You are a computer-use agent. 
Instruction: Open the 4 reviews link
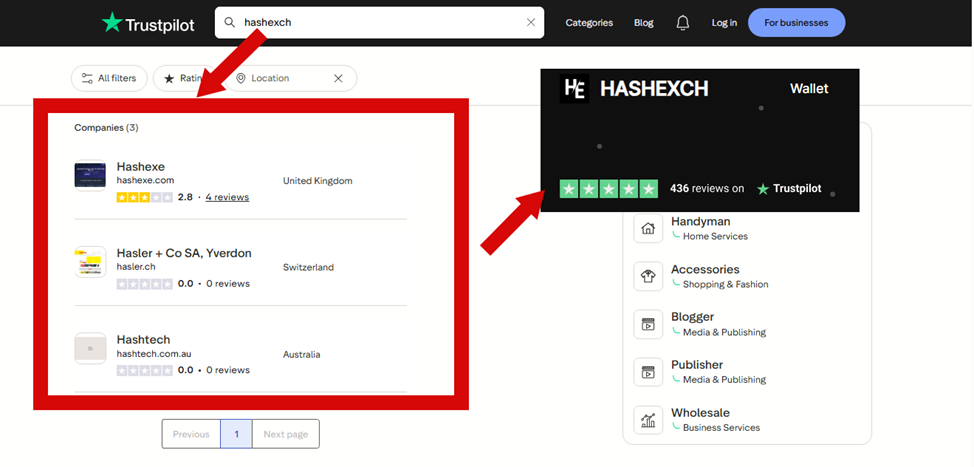pos(227,197)
